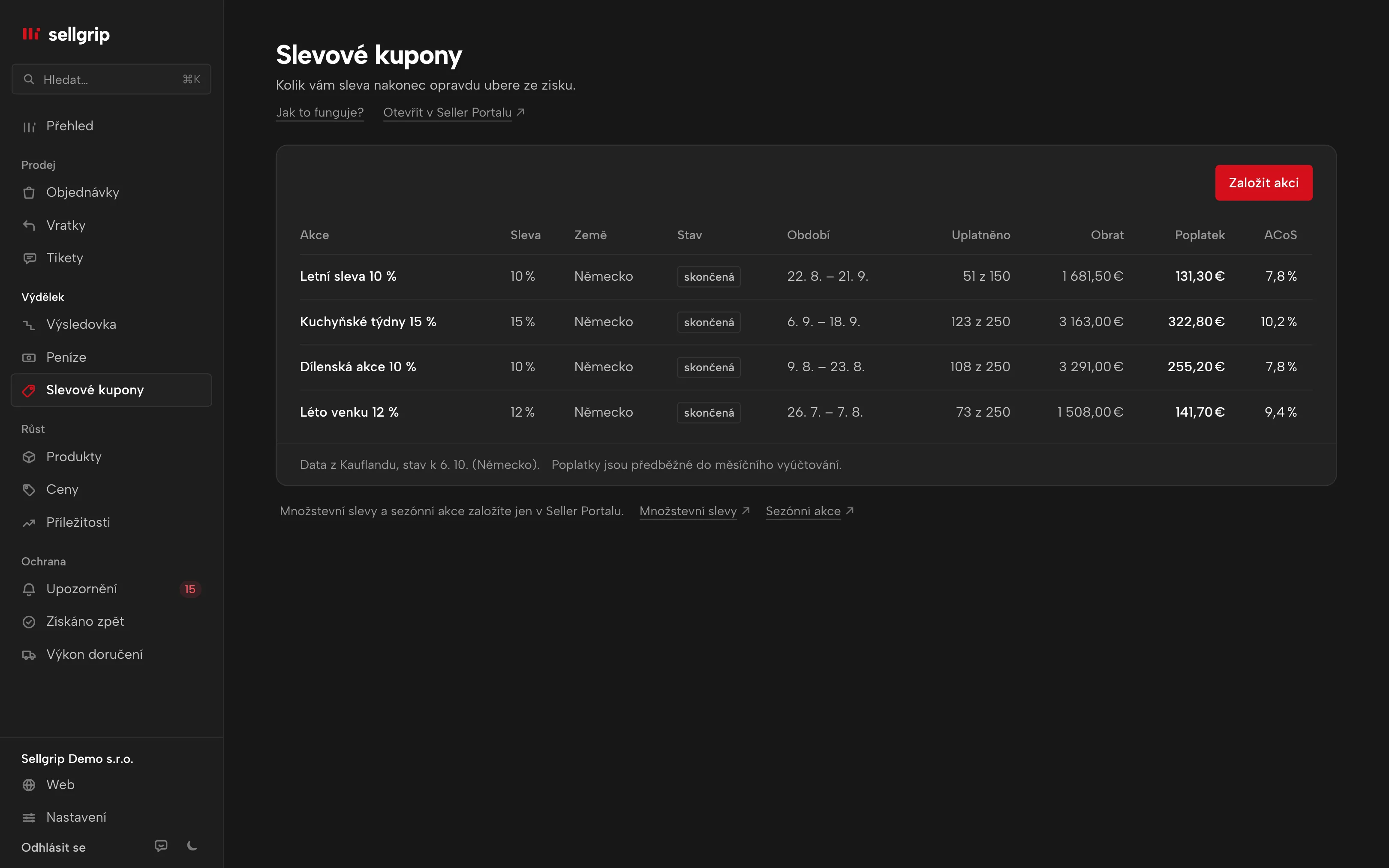Click the 51 z 150 redeemed value

pos(986,276)
